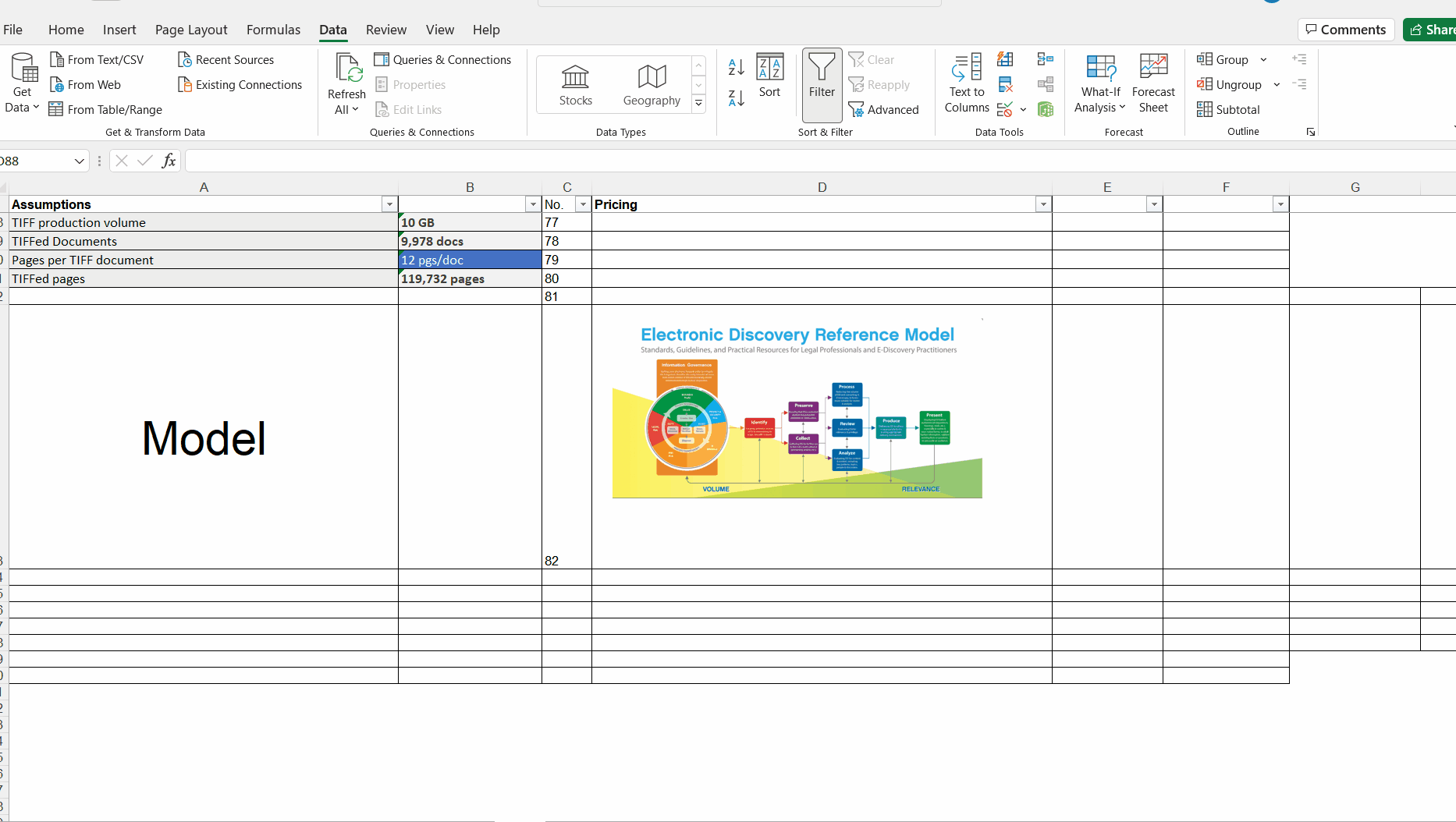Switch to the Home tab
The width and height of the screenshot is (1456, 822).
click(66, 30)
